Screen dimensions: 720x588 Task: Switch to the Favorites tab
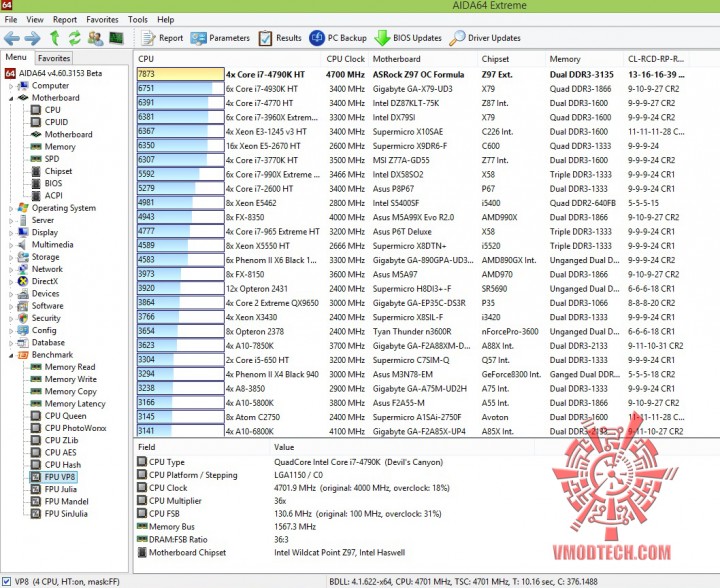pyautogui.click(x=54, y=58)
